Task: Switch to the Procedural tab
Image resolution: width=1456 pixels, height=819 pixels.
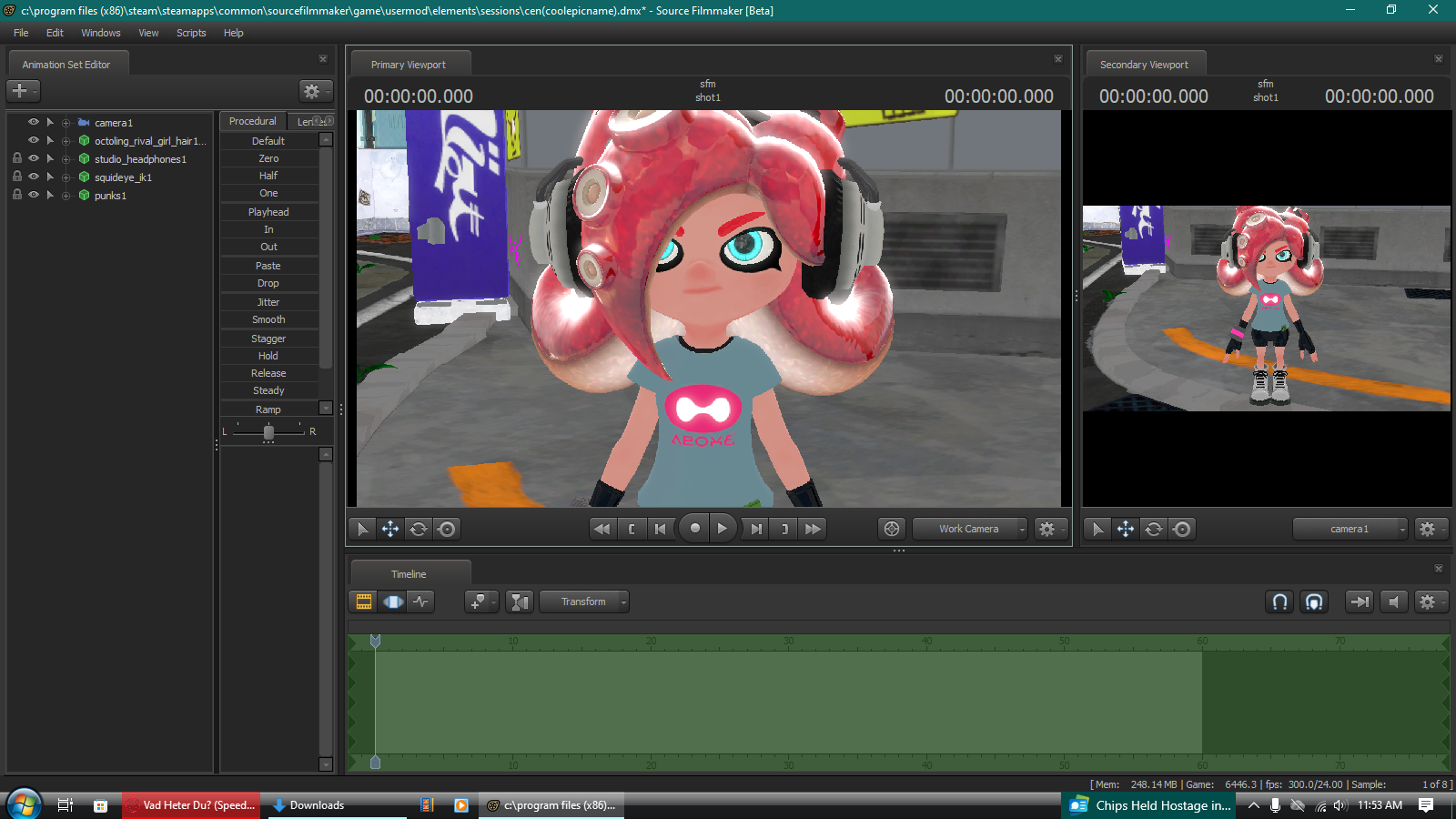Action: 252,121
